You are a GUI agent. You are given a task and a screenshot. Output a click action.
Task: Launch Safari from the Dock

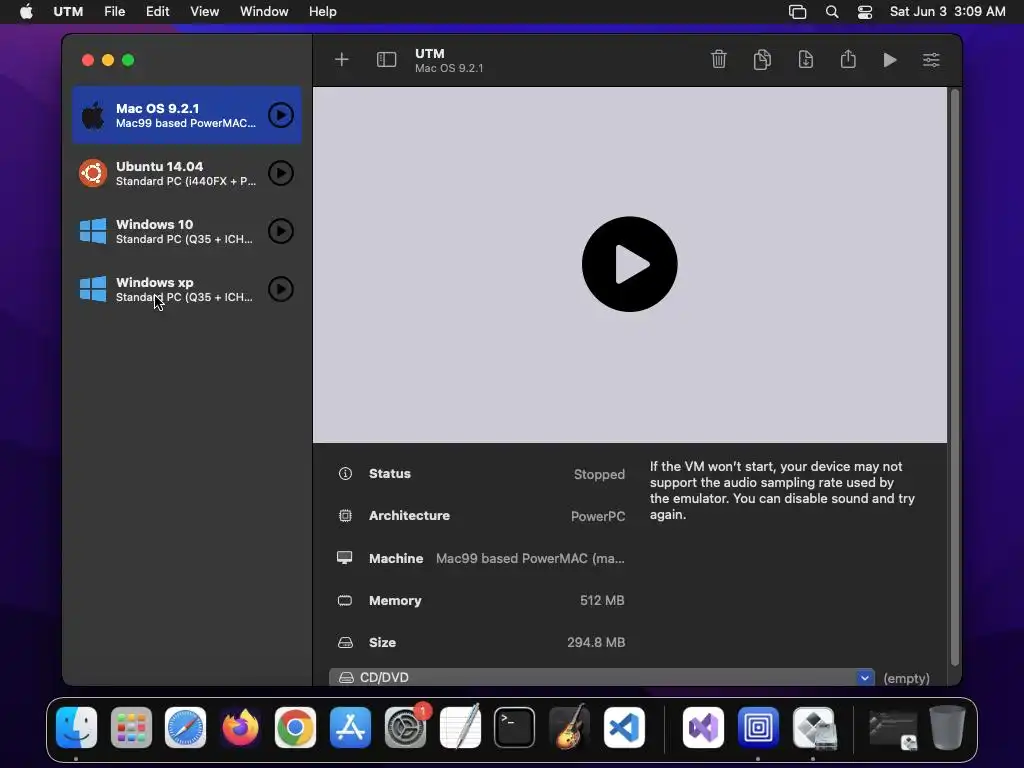185,727
